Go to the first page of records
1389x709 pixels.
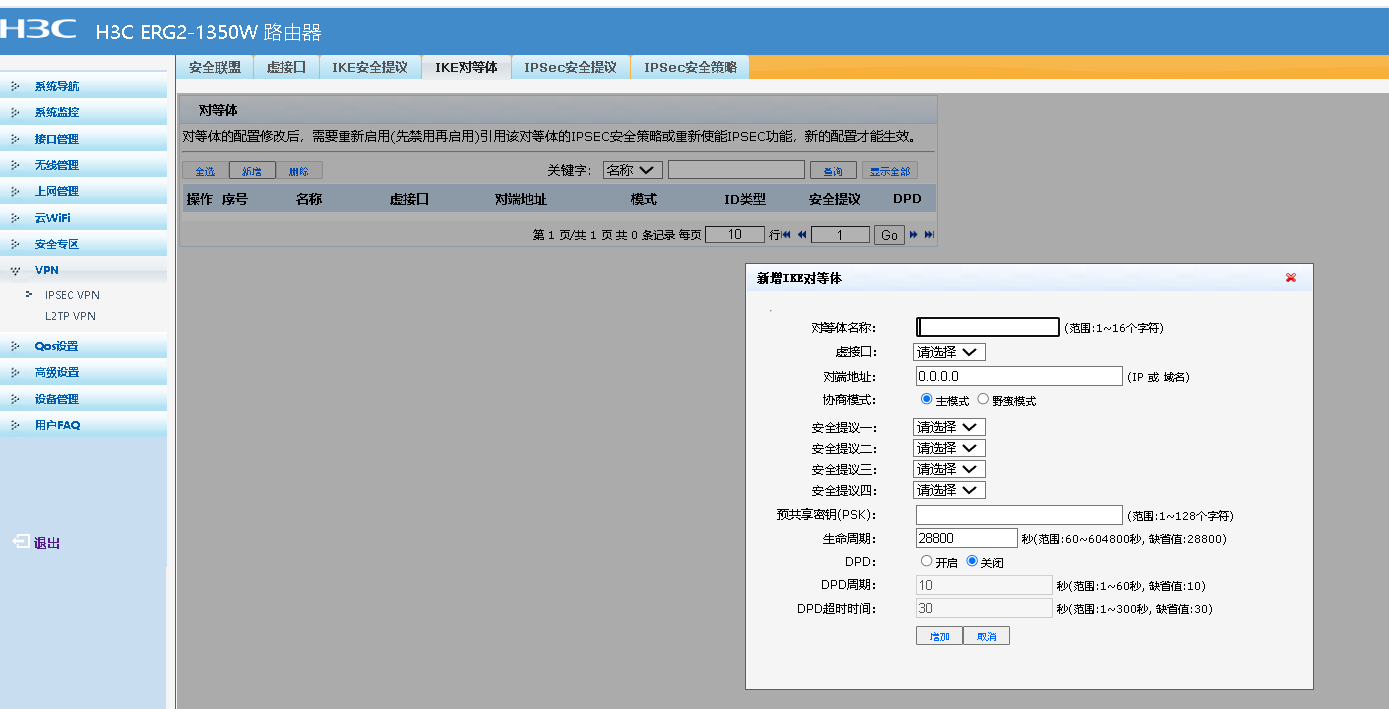(786, 235)
